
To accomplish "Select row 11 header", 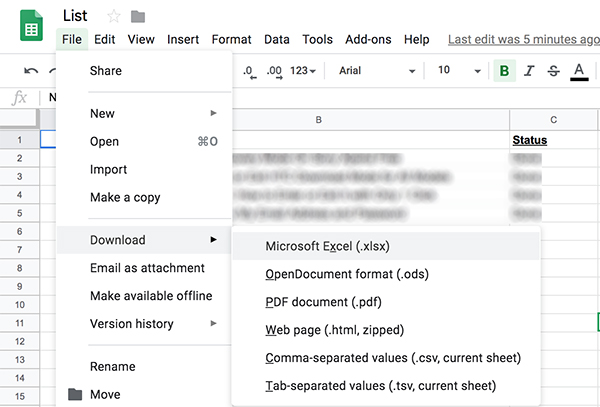I will pyautogui.click(x=20, y=323).
